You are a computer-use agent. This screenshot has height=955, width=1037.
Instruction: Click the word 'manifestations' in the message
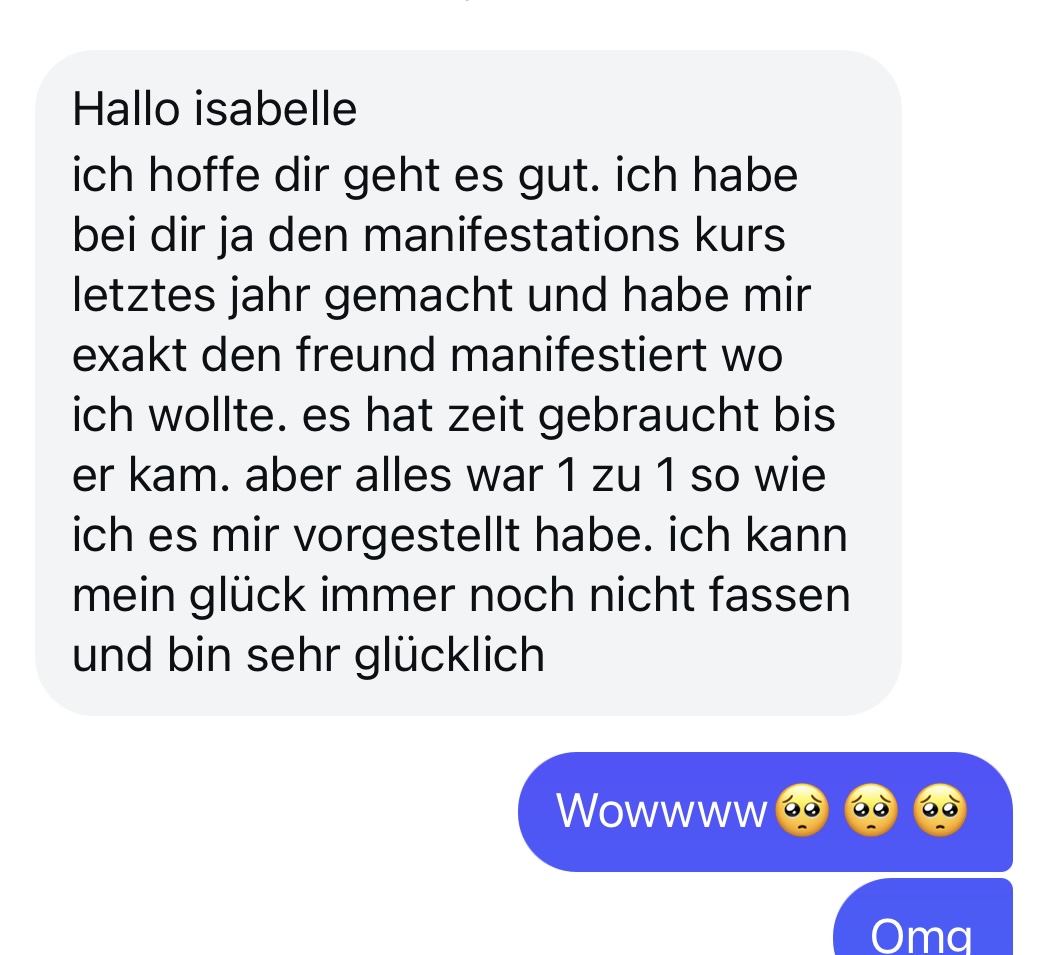pyautogui.click(x=521, y=235)
